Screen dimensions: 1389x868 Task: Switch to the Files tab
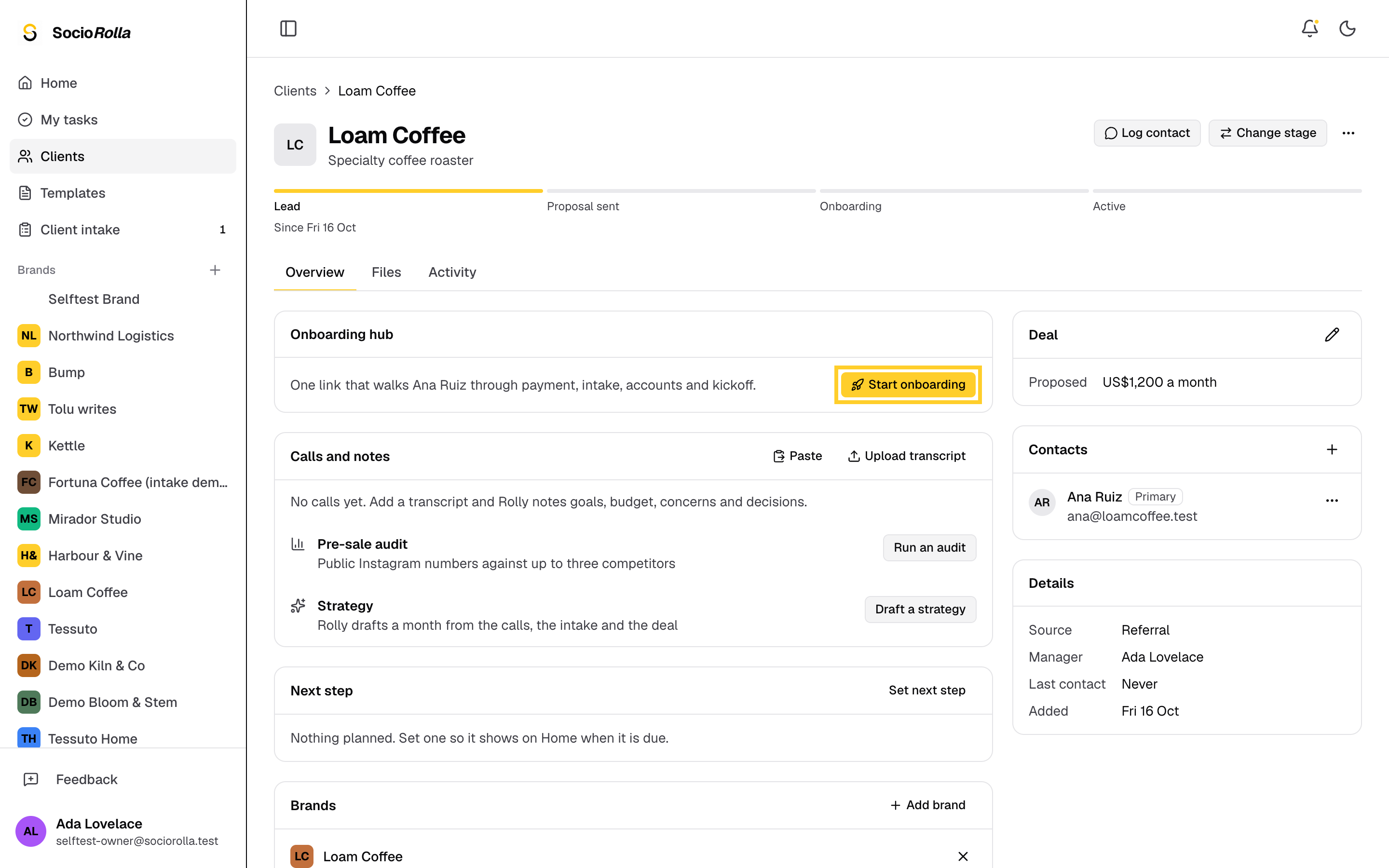pyautogui.click(x=386, y=272)
